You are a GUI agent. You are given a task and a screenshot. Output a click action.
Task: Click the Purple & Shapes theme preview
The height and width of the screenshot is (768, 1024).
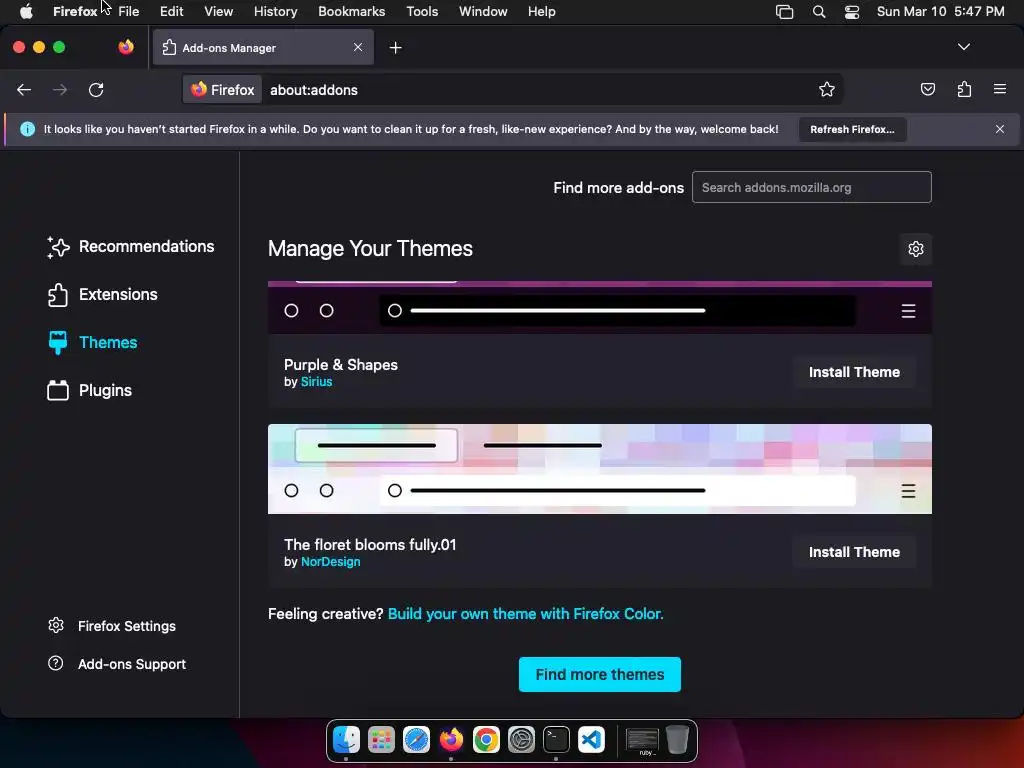(x=600, y=308)
